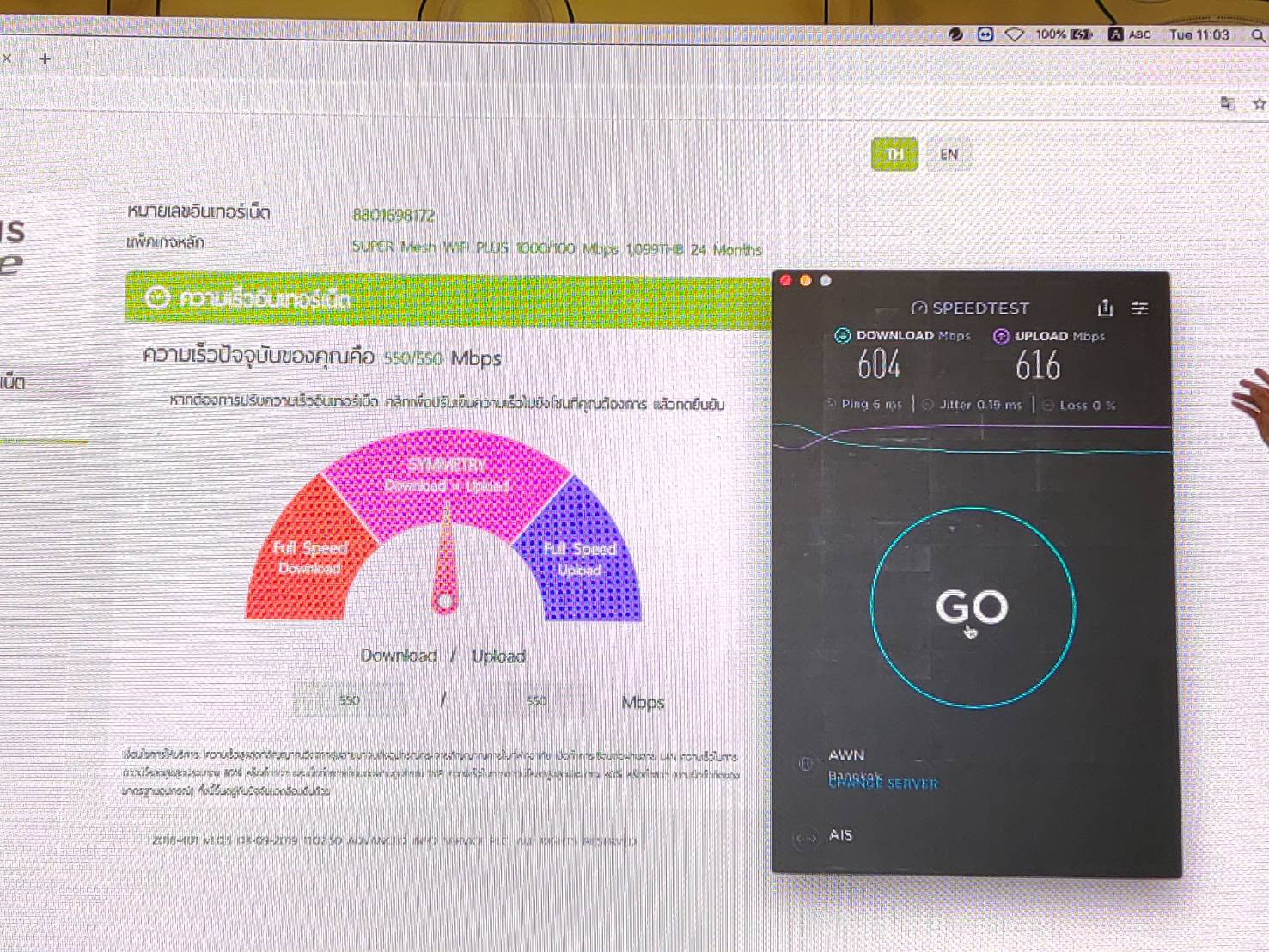Open the Wi-Fi menu bar icon
This screenshot has width=1269, height=952.
pyautogui.click(x=1014, y=34)
